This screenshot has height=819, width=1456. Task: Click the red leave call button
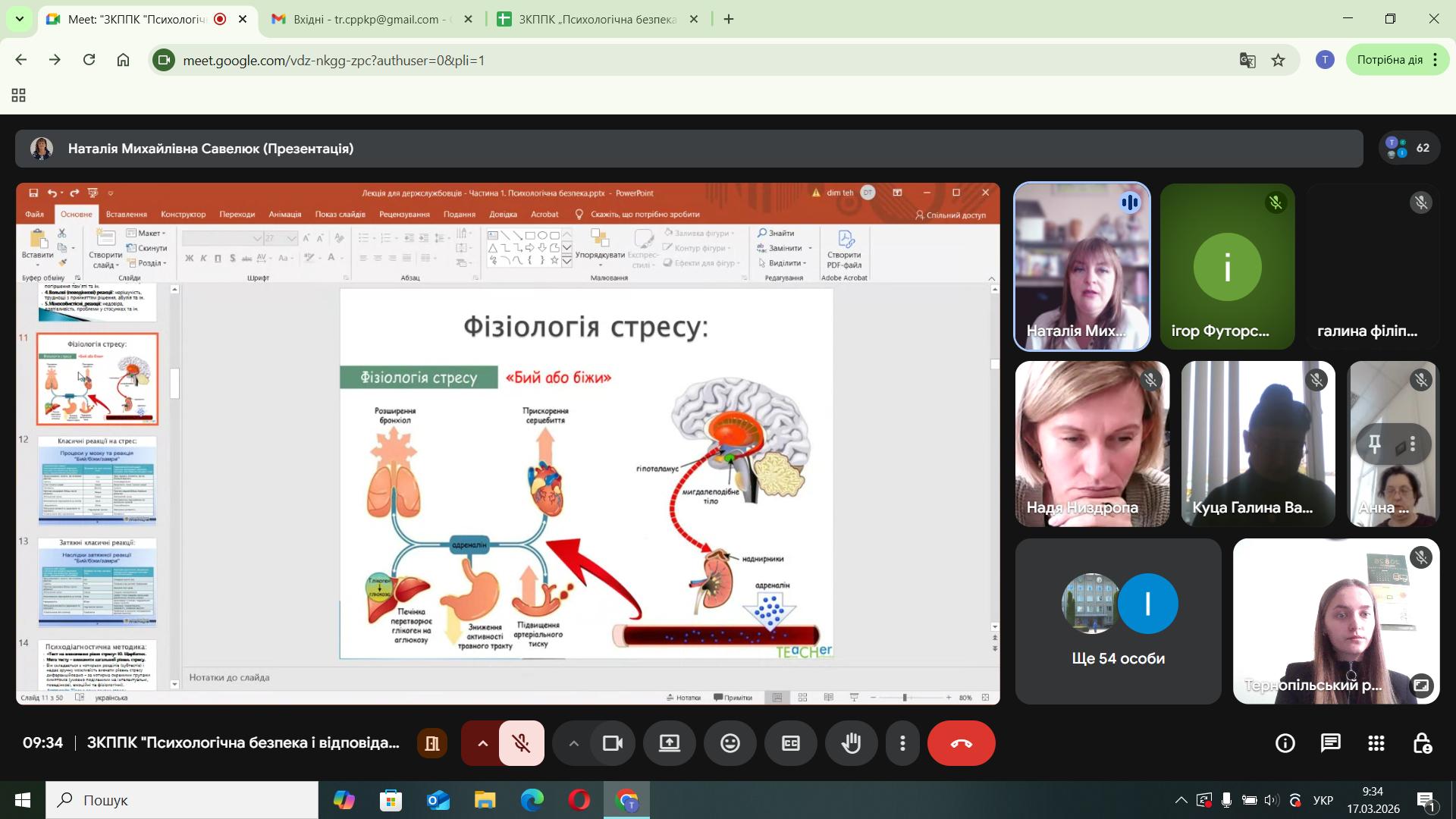click(x=961, y=743)
